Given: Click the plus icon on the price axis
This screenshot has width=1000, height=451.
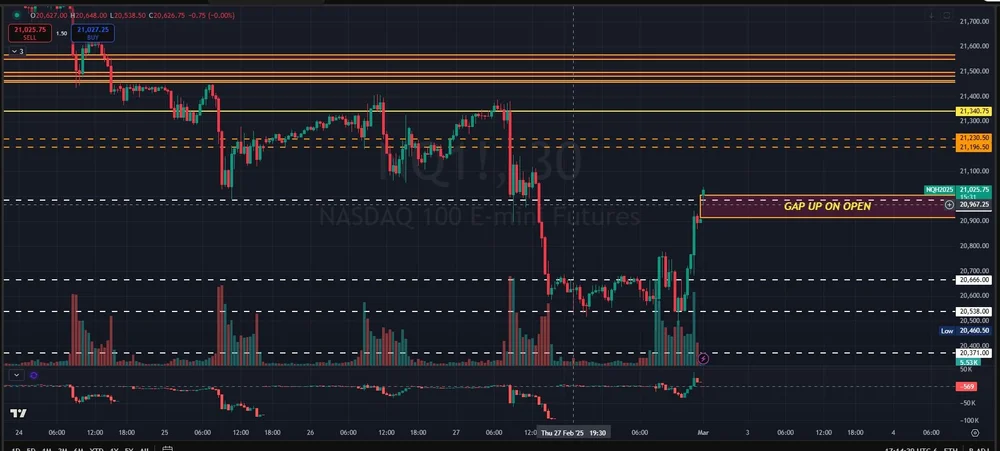Looking at the screenshot, I should (x=949, y=205).
